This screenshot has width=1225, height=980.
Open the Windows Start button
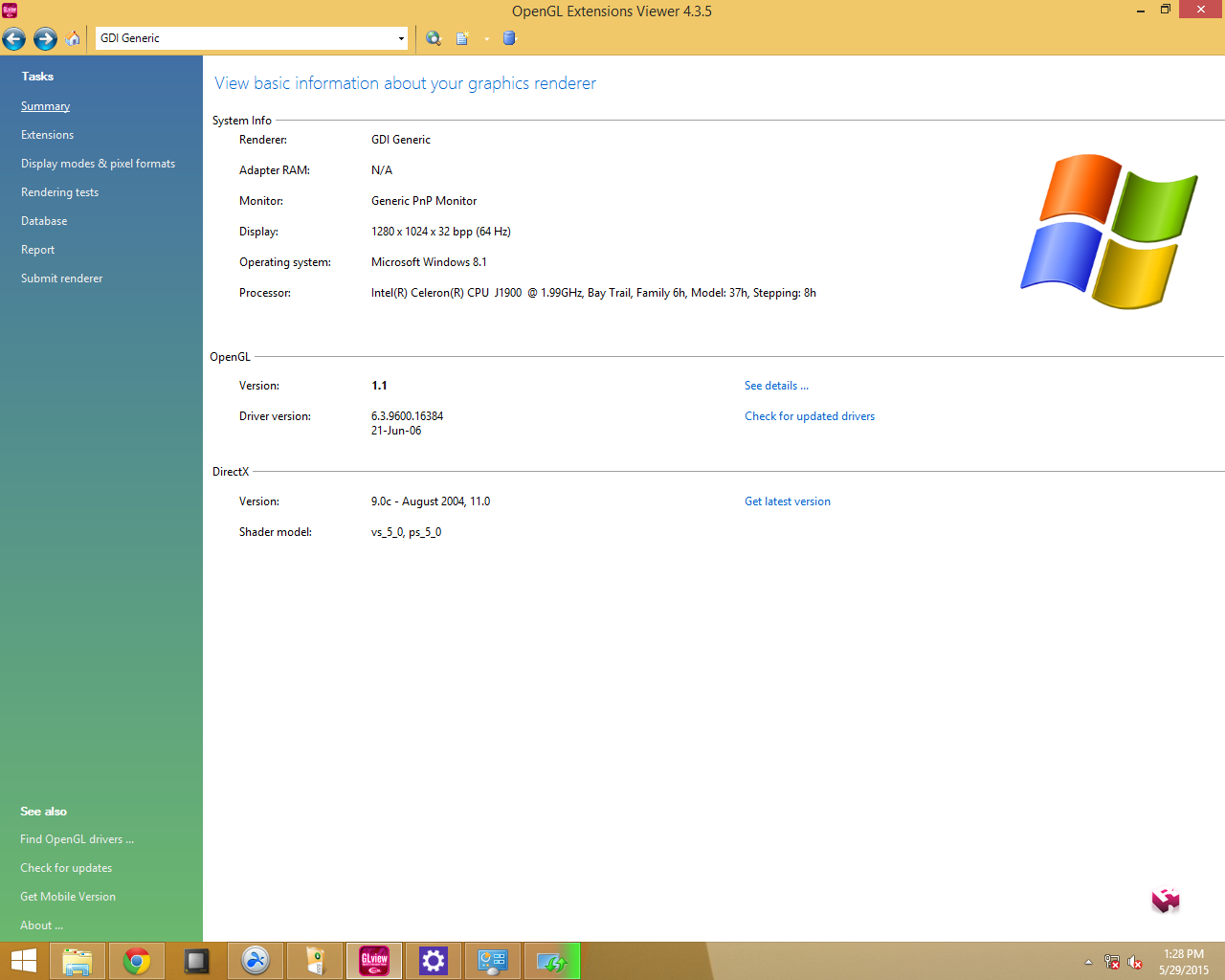(23, 961)
